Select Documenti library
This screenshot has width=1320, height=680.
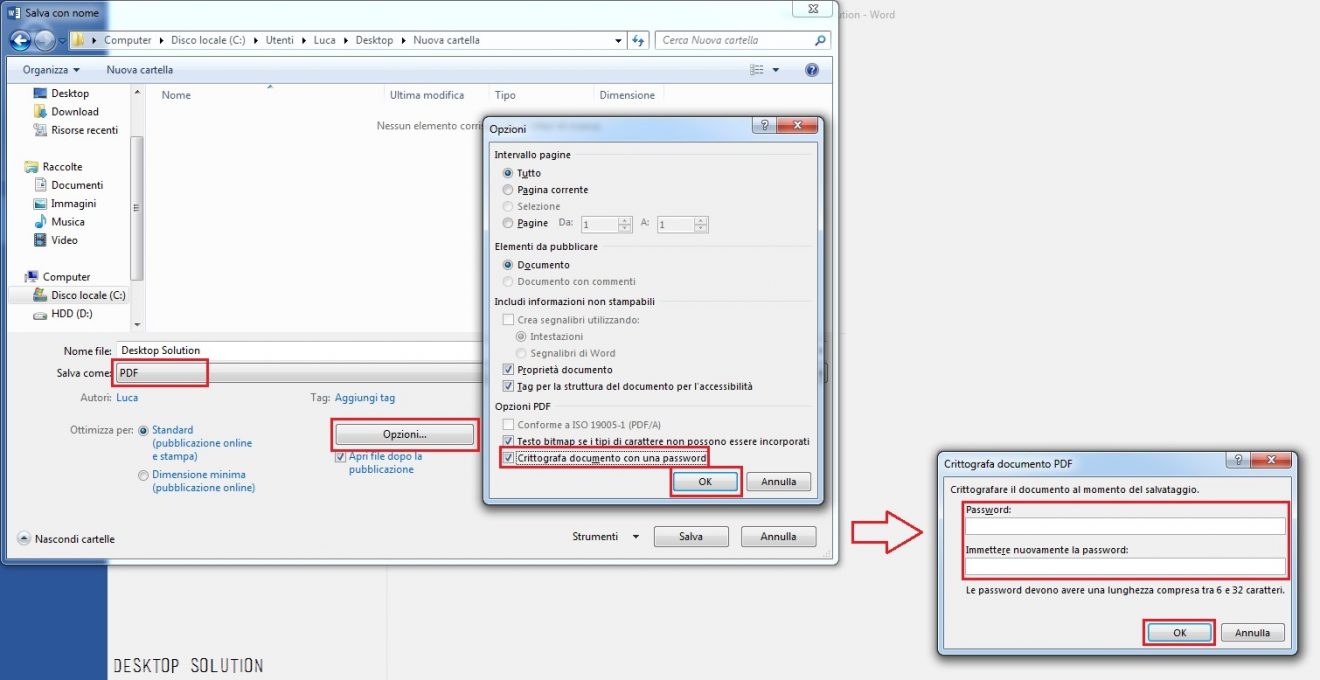[x=77, y=185]
